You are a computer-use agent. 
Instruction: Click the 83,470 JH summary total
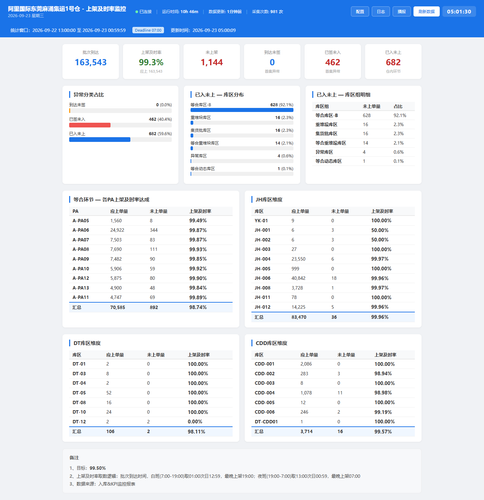click(299, 317)
